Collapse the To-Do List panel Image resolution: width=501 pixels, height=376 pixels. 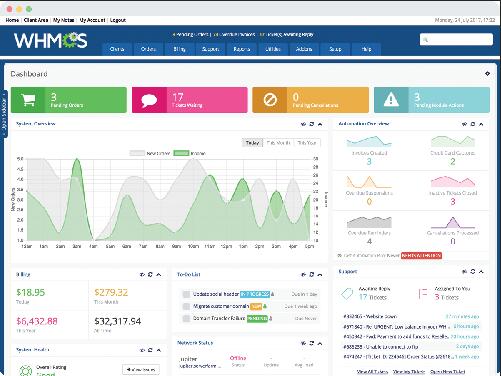click(x=320, y=275)
